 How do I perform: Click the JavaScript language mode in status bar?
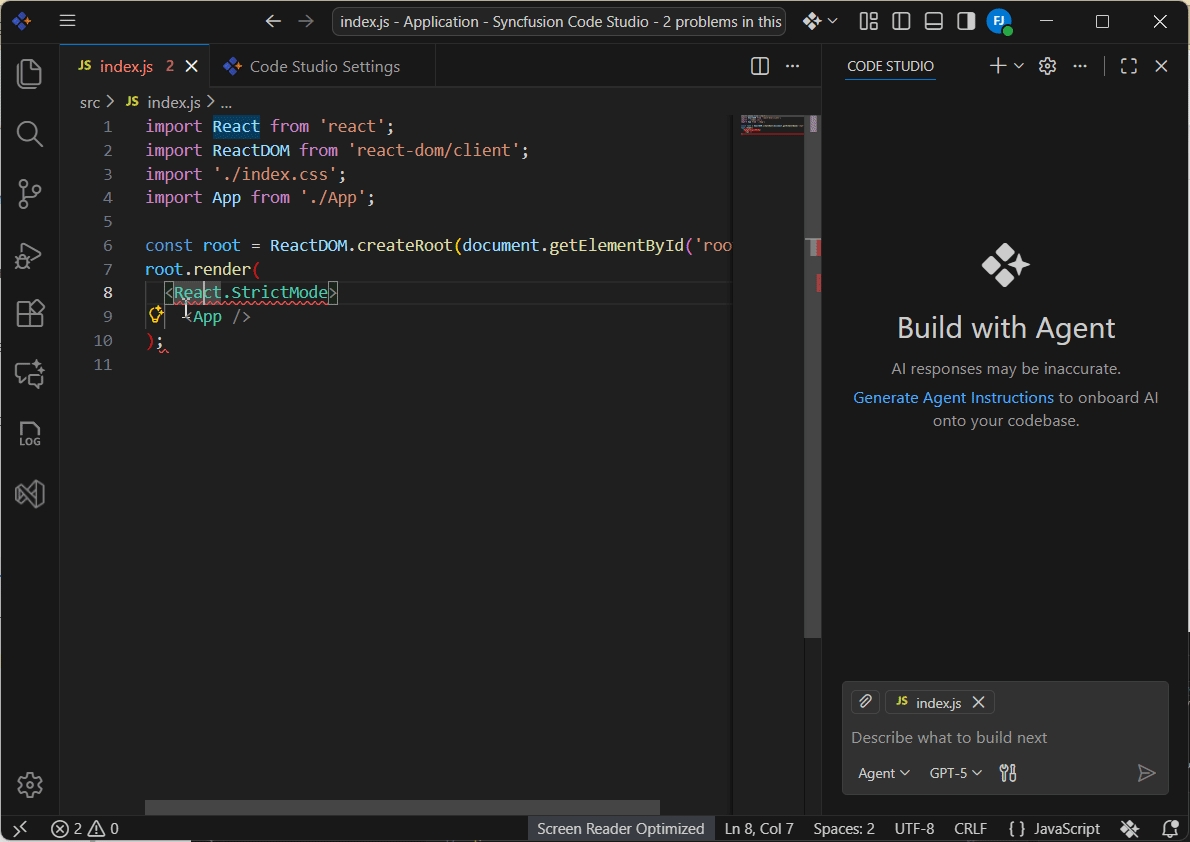coord(1066,829)
